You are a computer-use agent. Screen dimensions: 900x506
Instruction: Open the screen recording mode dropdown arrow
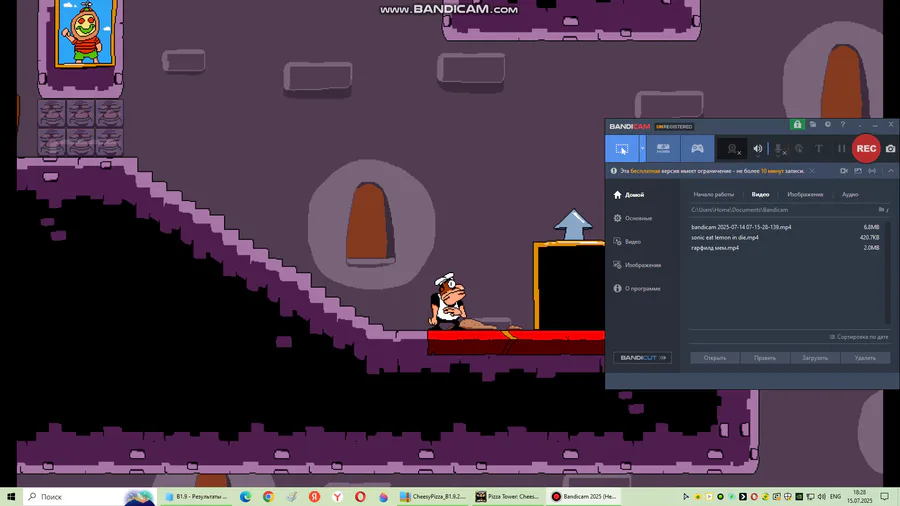(x=642, y=149)
